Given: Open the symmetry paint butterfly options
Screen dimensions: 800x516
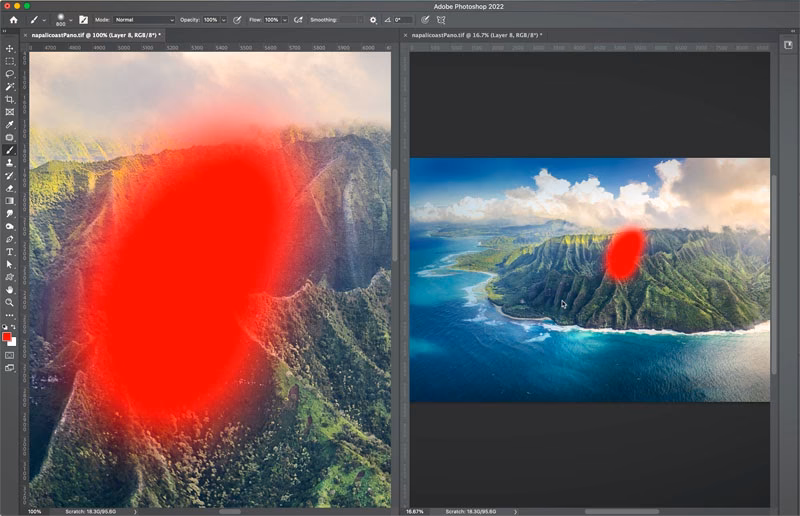Looking at the screenshot, I should point(441,20).
